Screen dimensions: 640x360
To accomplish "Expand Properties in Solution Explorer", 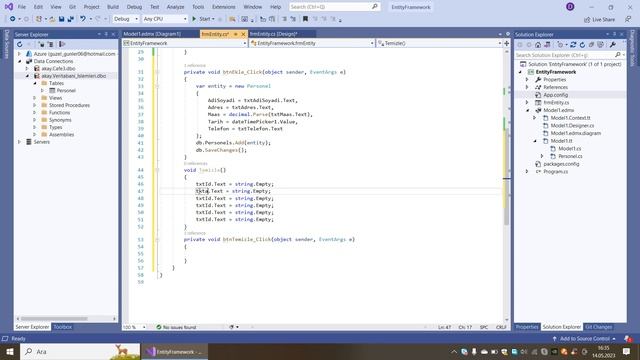I will coord(527,80).
